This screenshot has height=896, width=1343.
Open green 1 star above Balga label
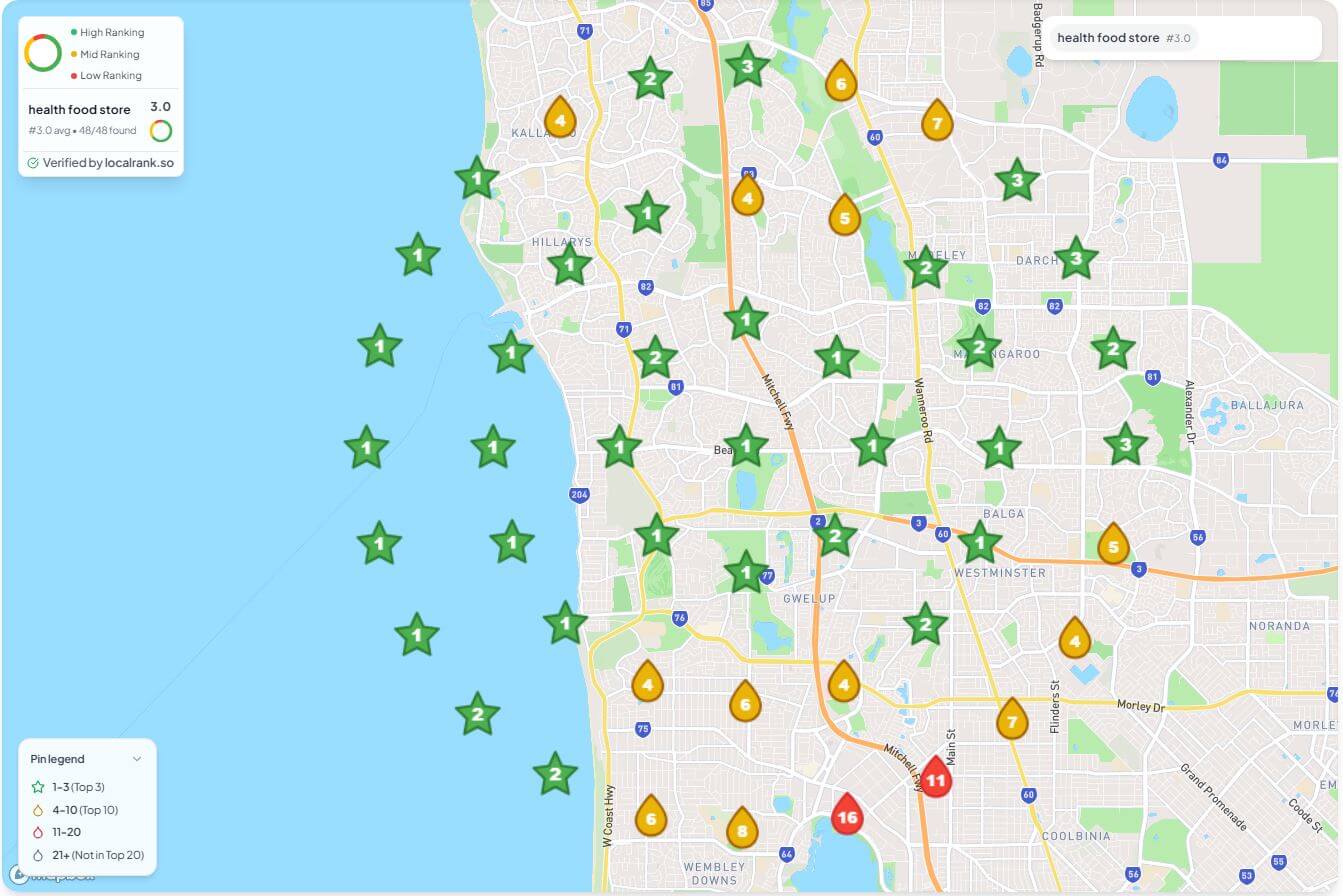(x=998, y=448)
